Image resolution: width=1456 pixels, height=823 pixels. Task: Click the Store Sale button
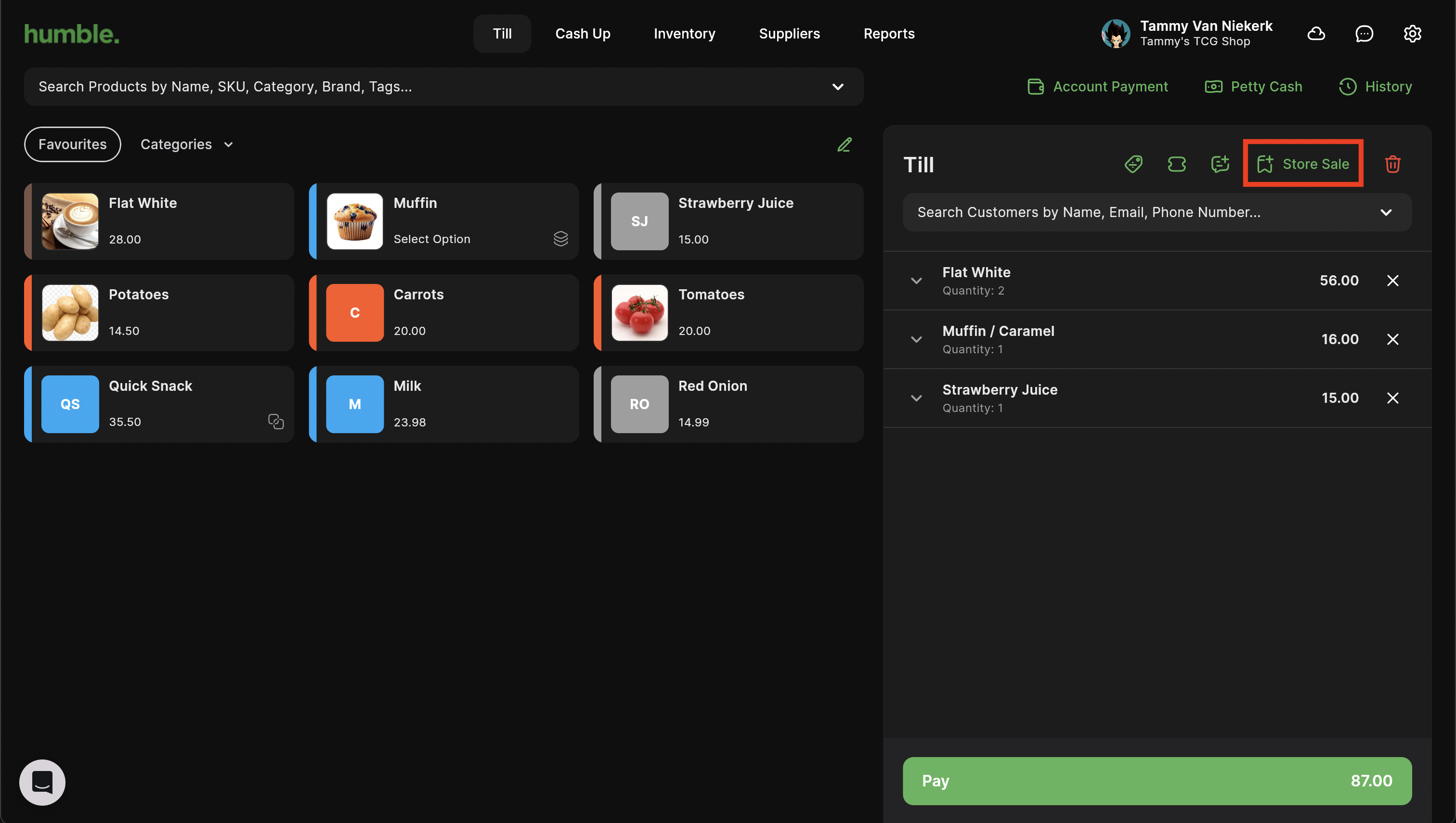click(x=1303, y=164)
